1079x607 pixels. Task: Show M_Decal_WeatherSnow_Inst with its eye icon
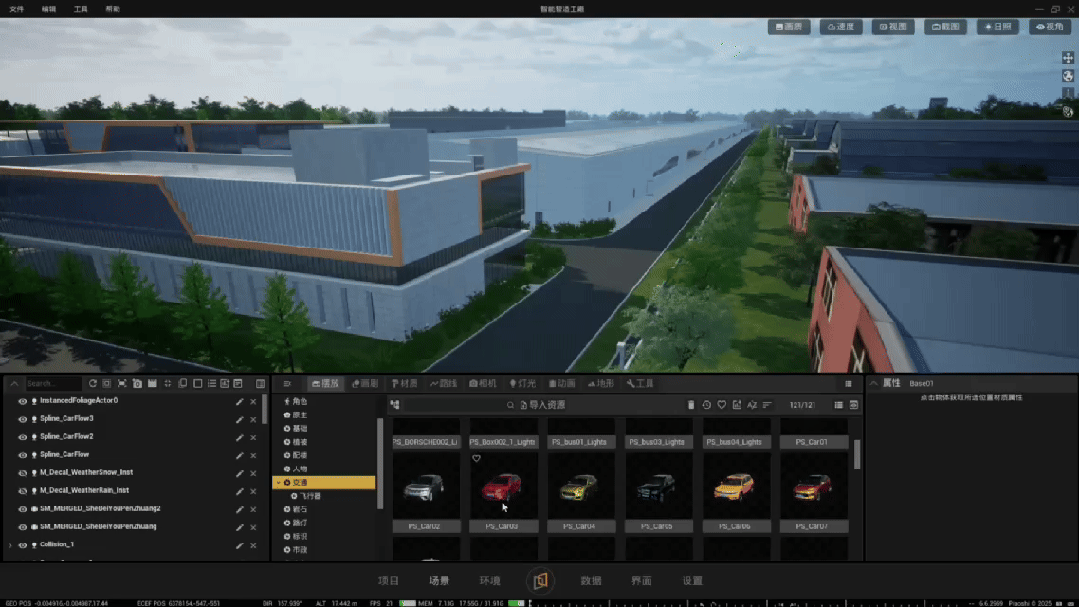click(23, 473)
